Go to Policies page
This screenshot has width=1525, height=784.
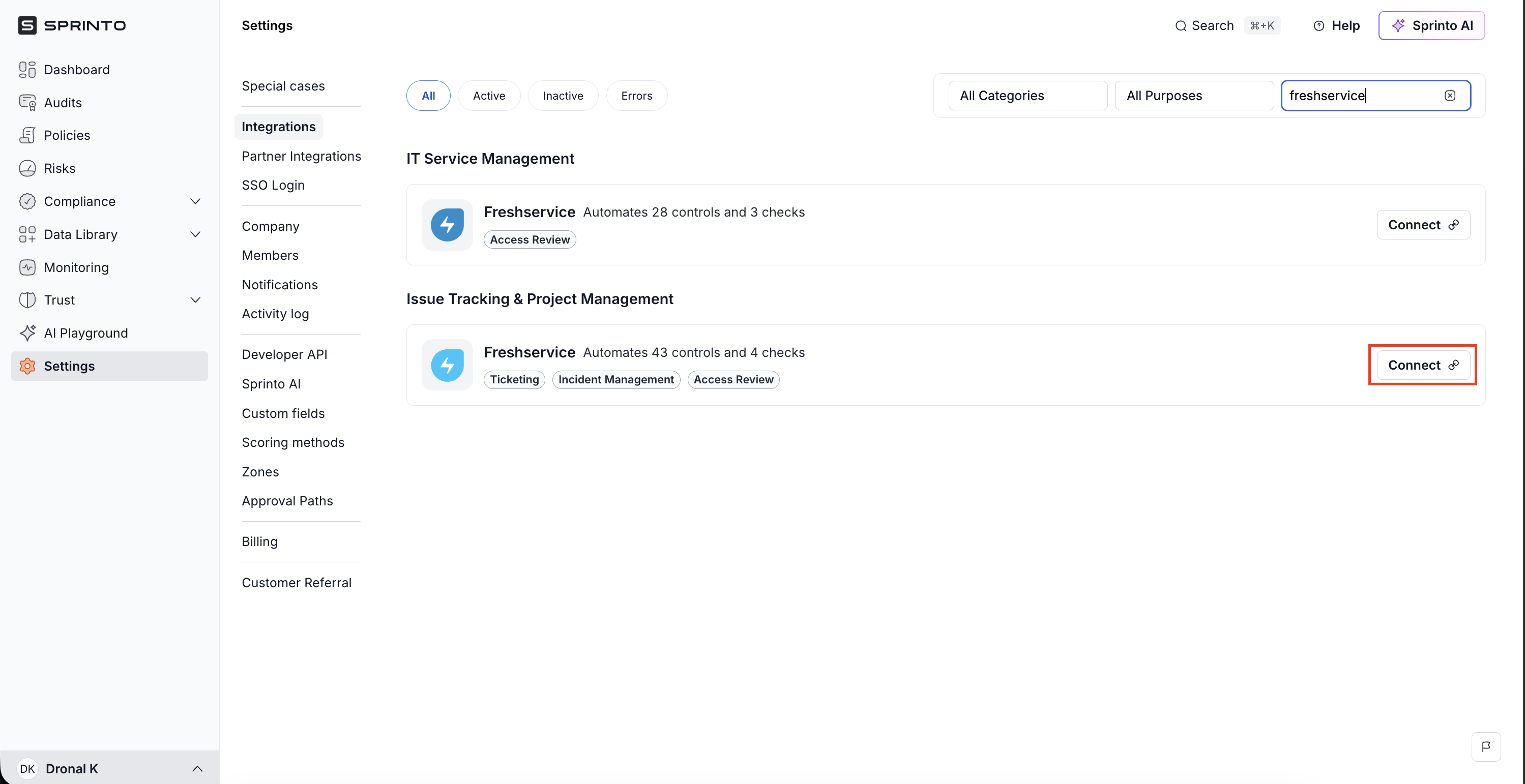tap(67, 136)
